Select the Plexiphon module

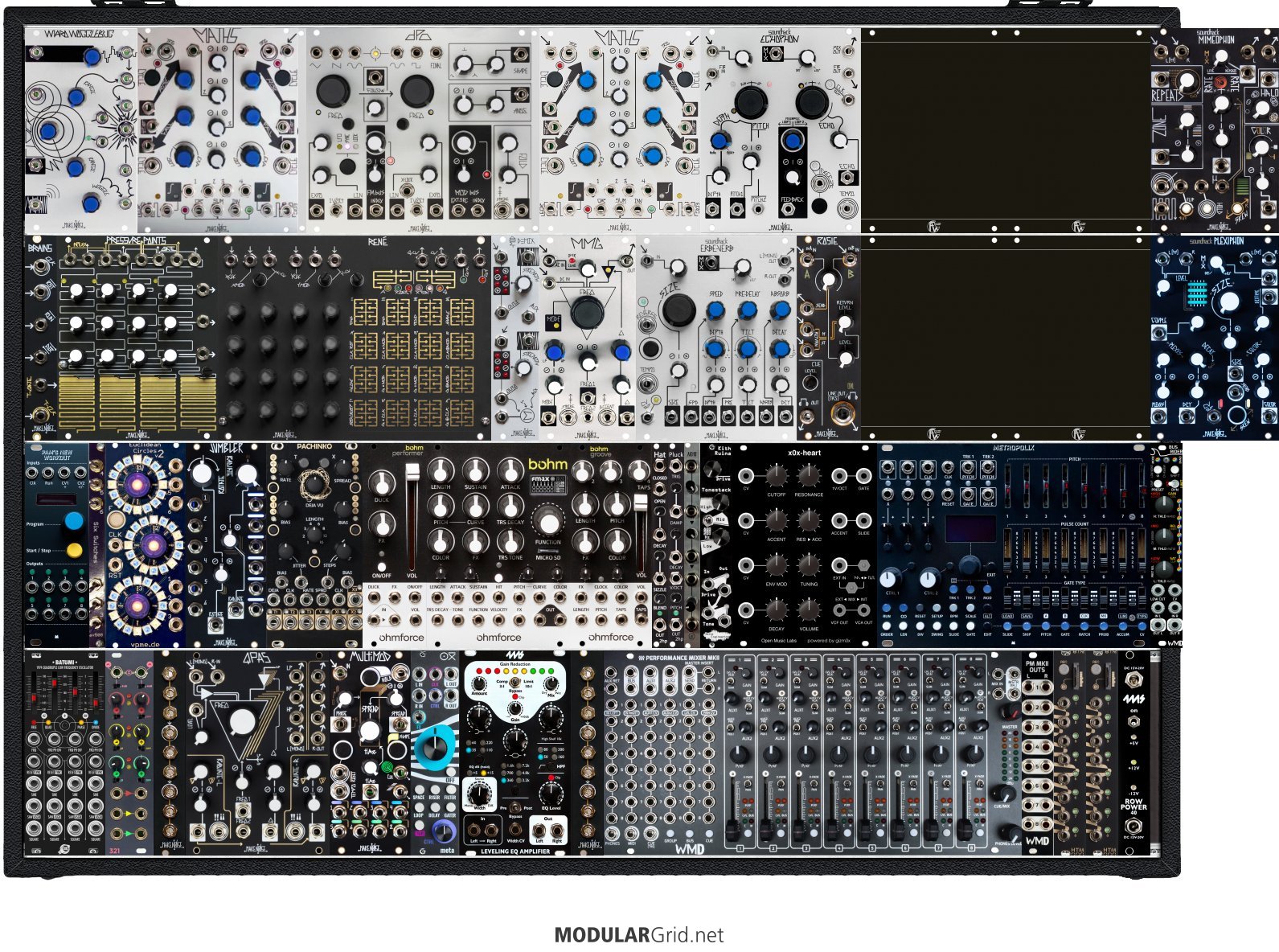coord(1215,338)
